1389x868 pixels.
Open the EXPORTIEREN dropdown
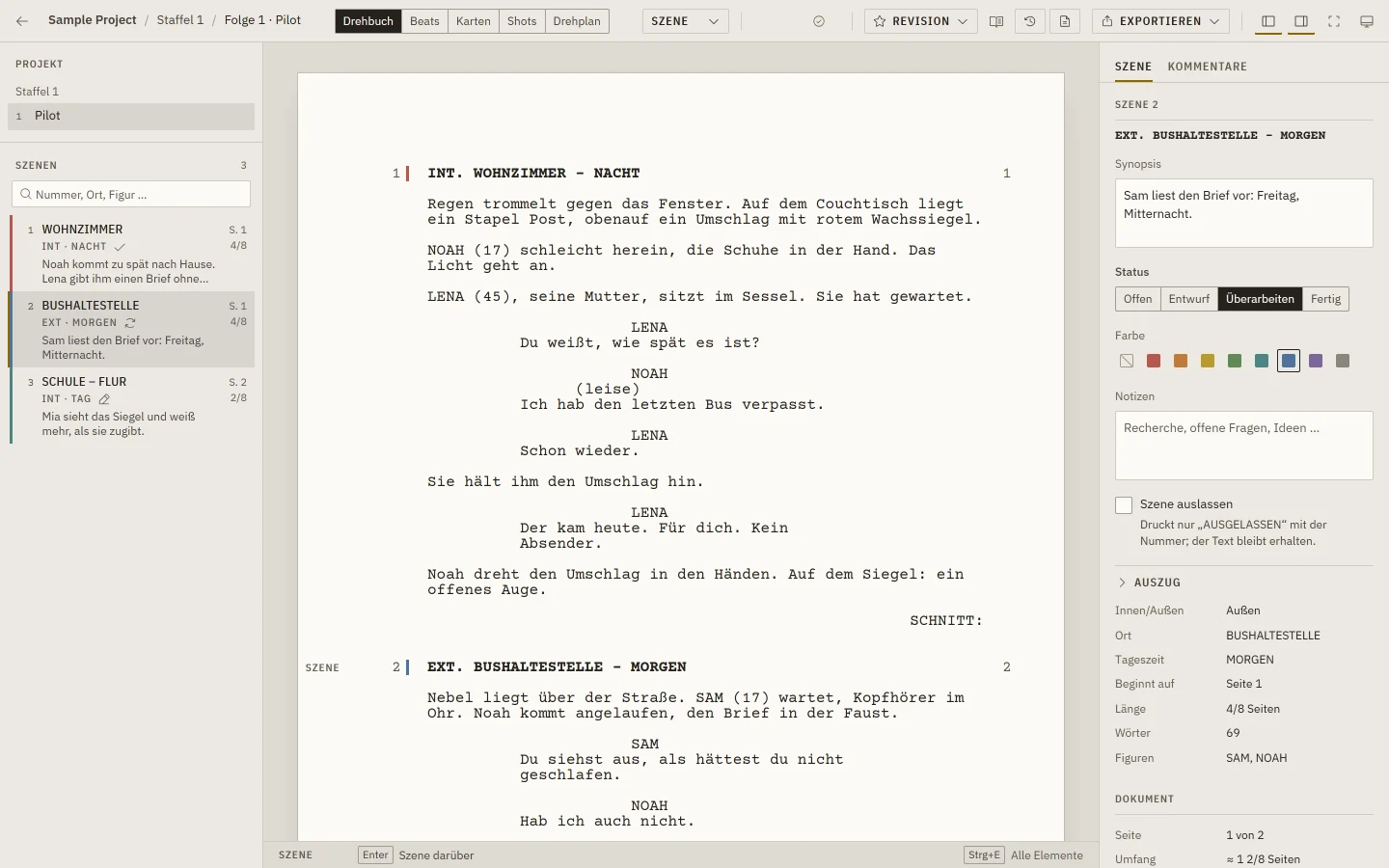click(1160, 21)
